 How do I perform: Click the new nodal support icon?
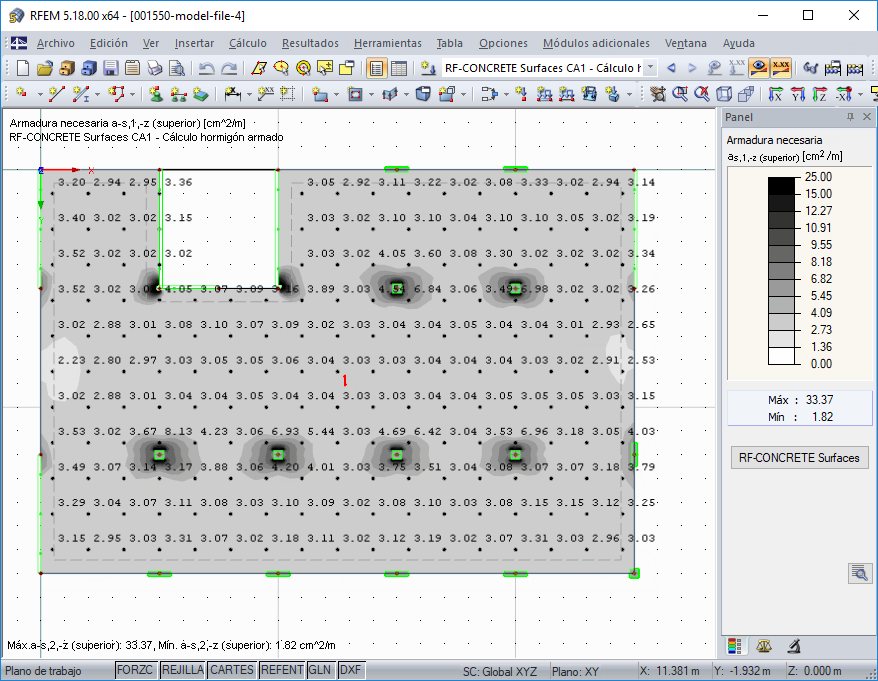click(156, 94)
